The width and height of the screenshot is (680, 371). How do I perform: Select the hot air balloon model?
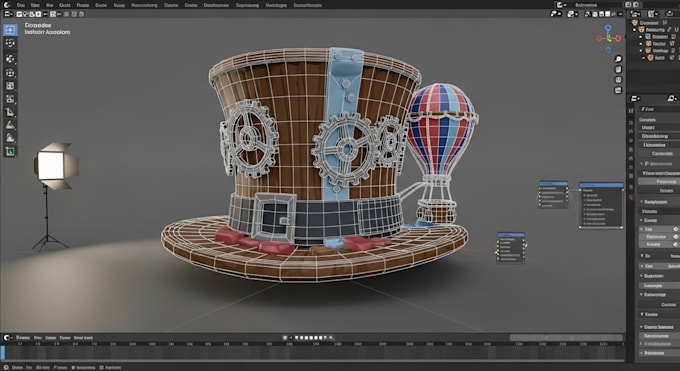441,152
